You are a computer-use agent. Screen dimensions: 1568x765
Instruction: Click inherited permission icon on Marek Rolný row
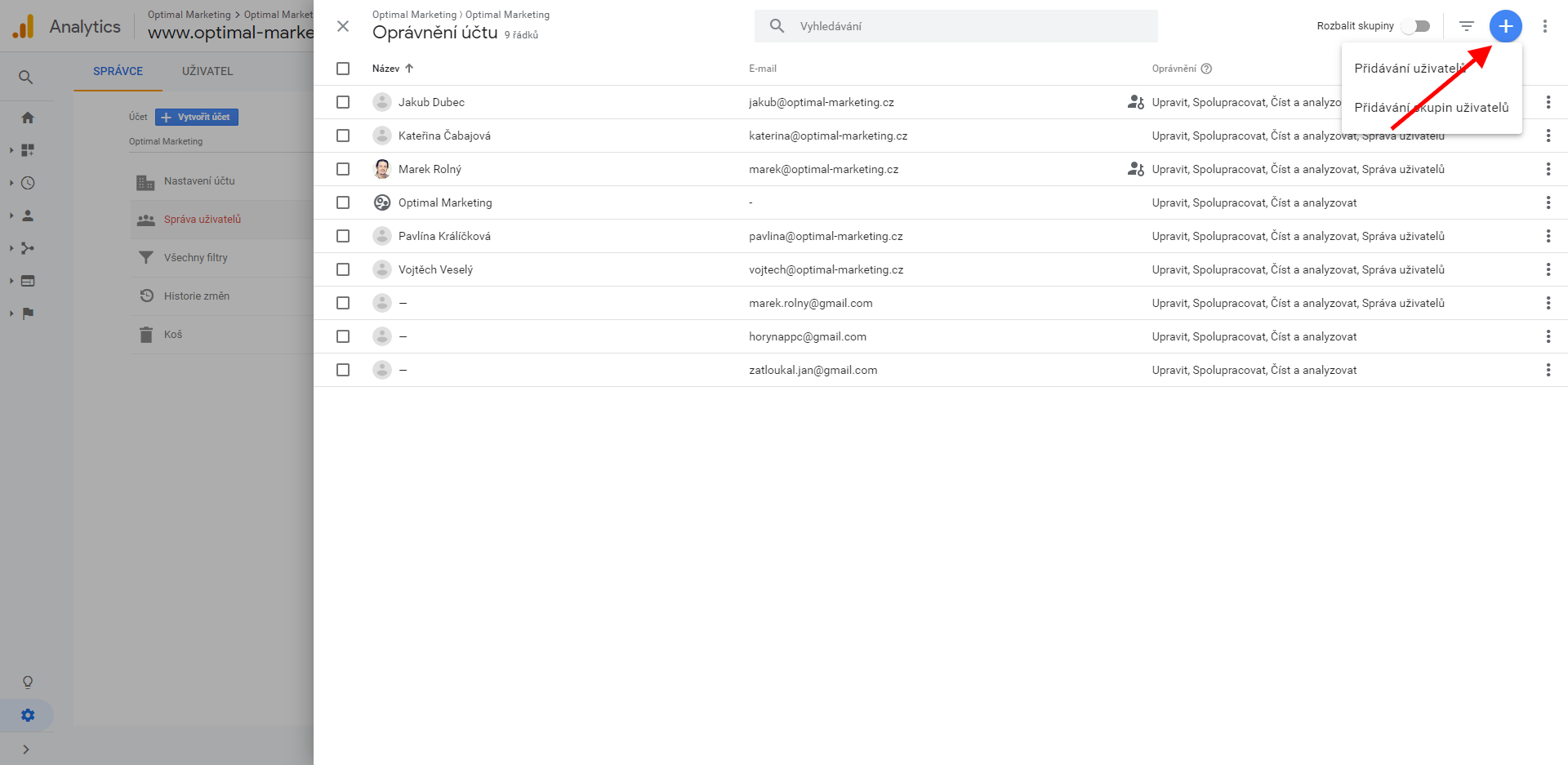click(x=1135, y=169)
